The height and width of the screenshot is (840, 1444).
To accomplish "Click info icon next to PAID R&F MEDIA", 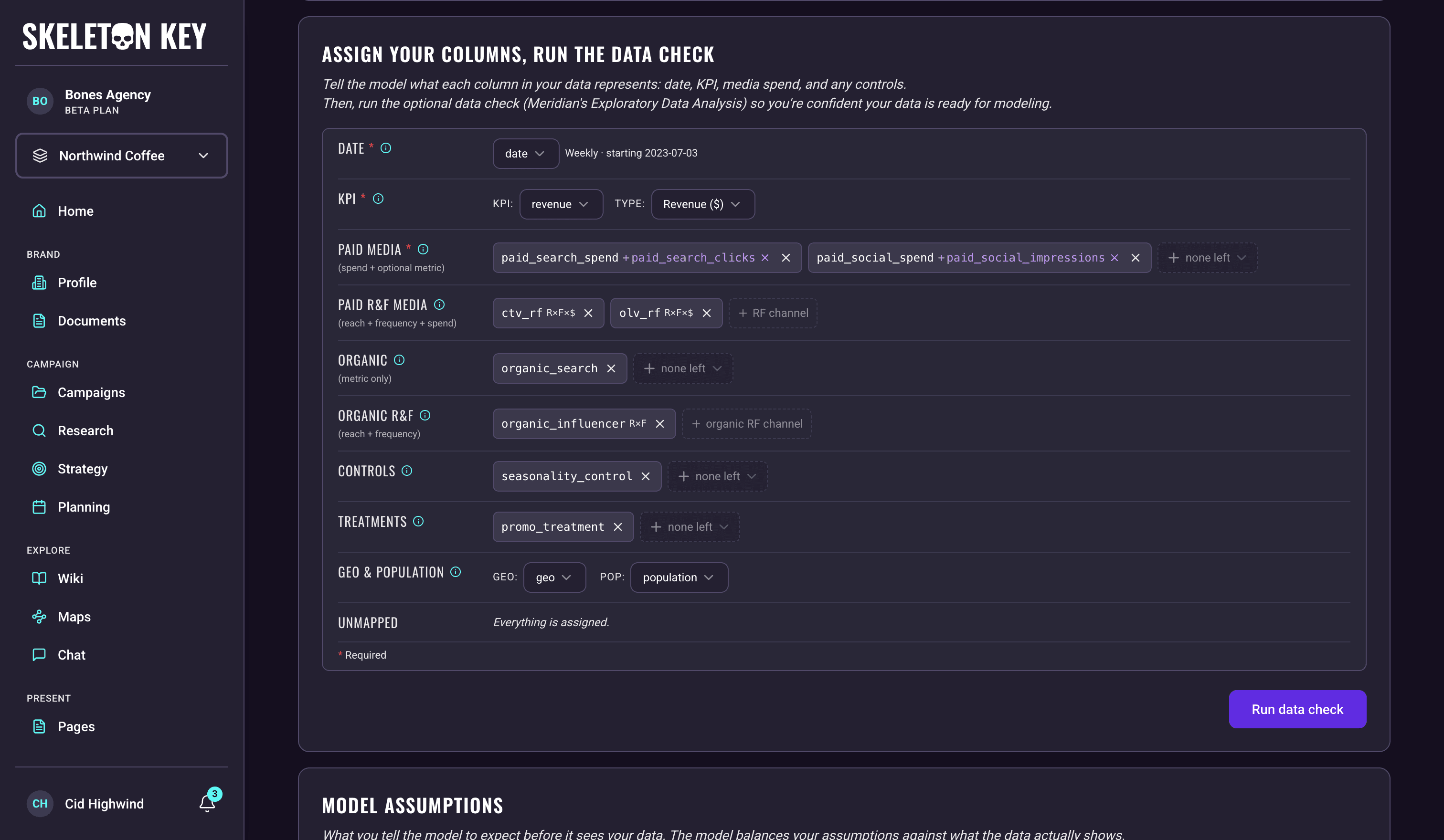I will point(439,304).
